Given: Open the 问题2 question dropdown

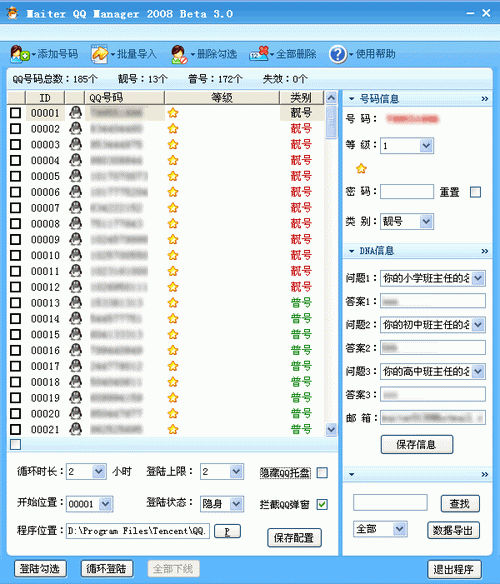Looking at the screenshot, I should click(x=478, y=325).
